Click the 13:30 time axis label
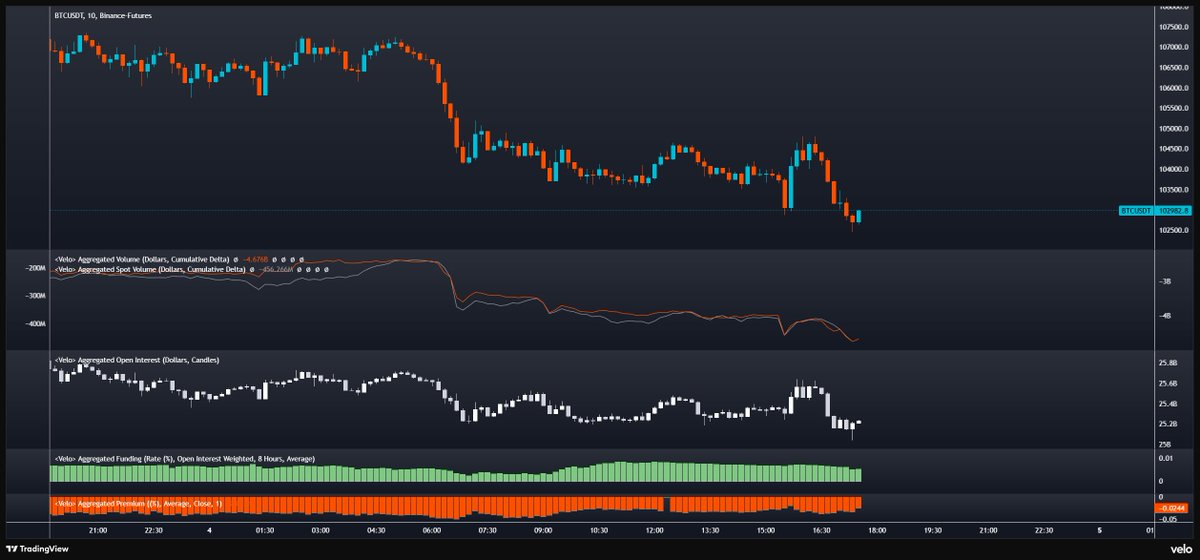This screenshot has width=1200, height=560. coord(710,530)
